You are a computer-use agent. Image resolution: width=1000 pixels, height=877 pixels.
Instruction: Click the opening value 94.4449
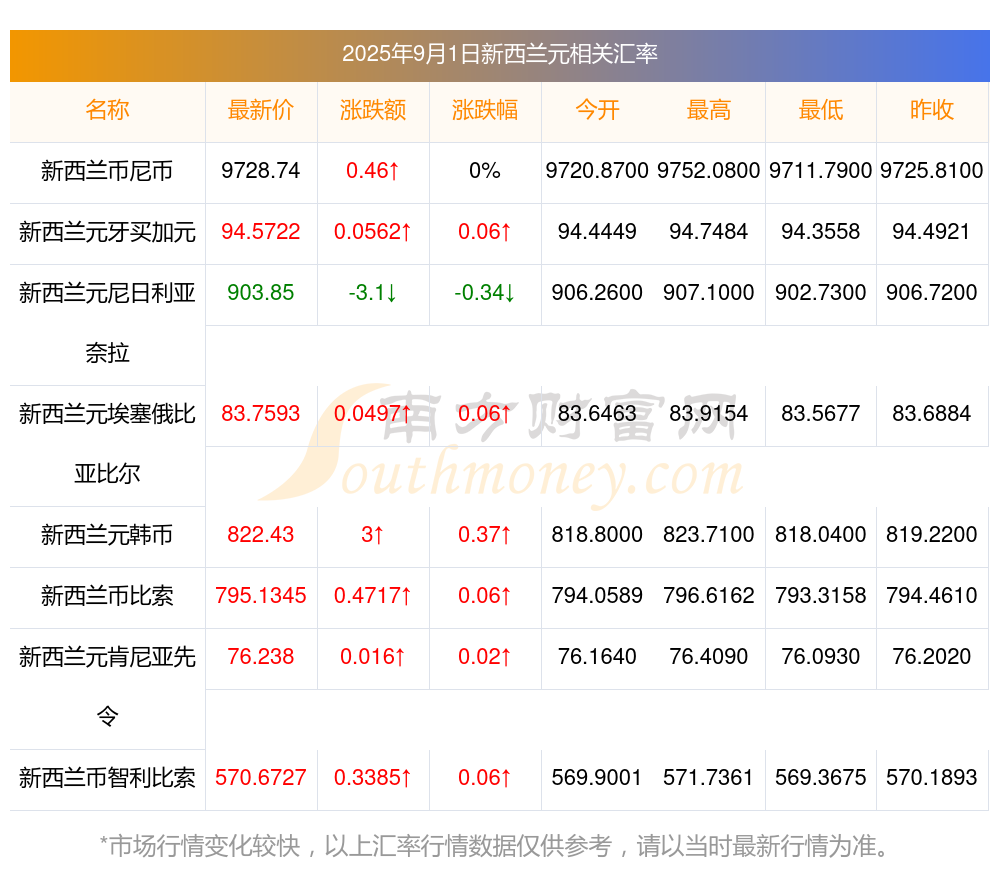(597, 232)
